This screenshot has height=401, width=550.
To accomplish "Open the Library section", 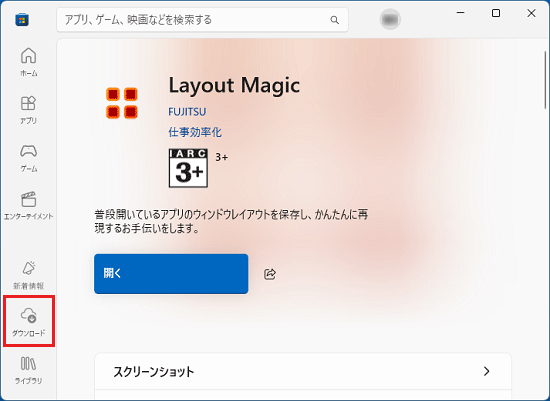I will pos(28,370).
